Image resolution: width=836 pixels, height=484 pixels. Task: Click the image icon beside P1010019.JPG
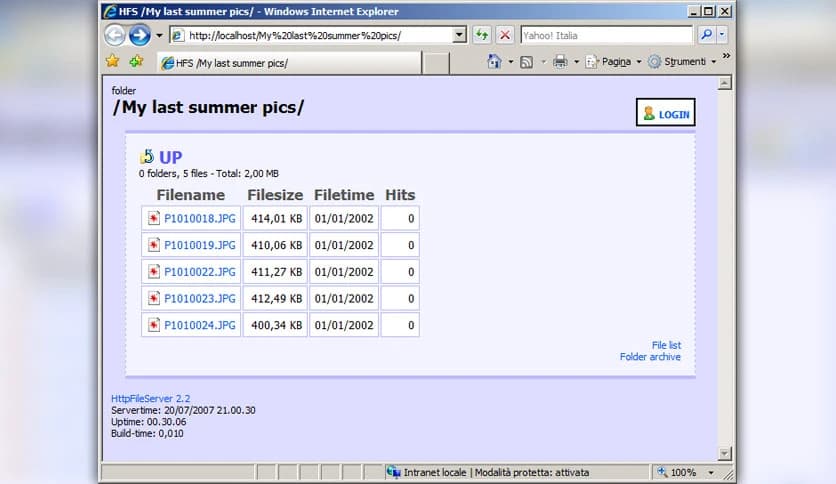point(154,245)
